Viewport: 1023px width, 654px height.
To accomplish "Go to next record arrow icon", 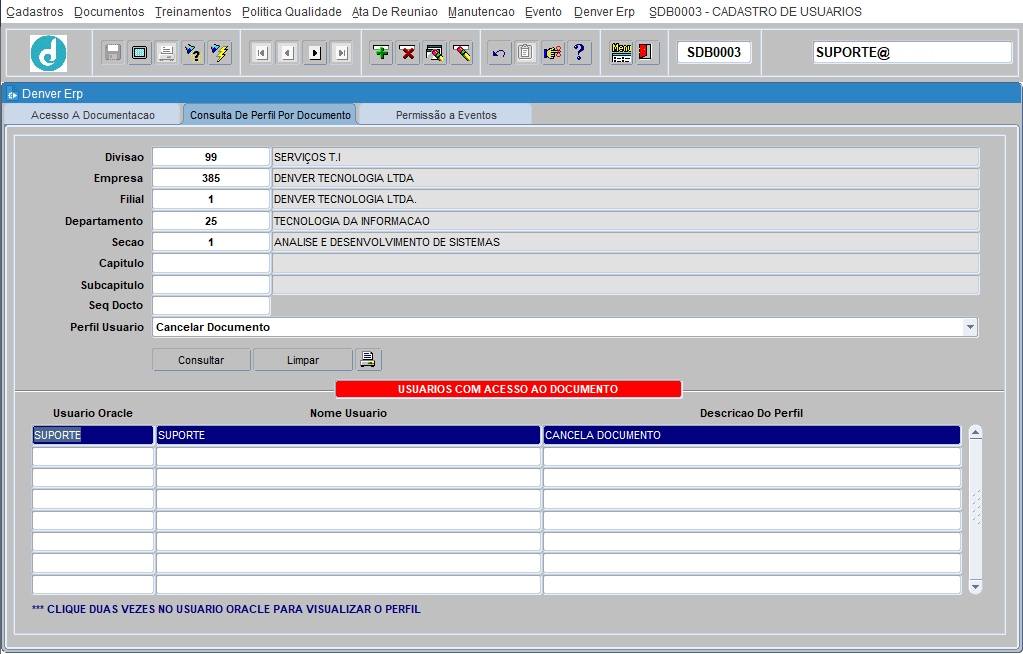I will point(314,53).
